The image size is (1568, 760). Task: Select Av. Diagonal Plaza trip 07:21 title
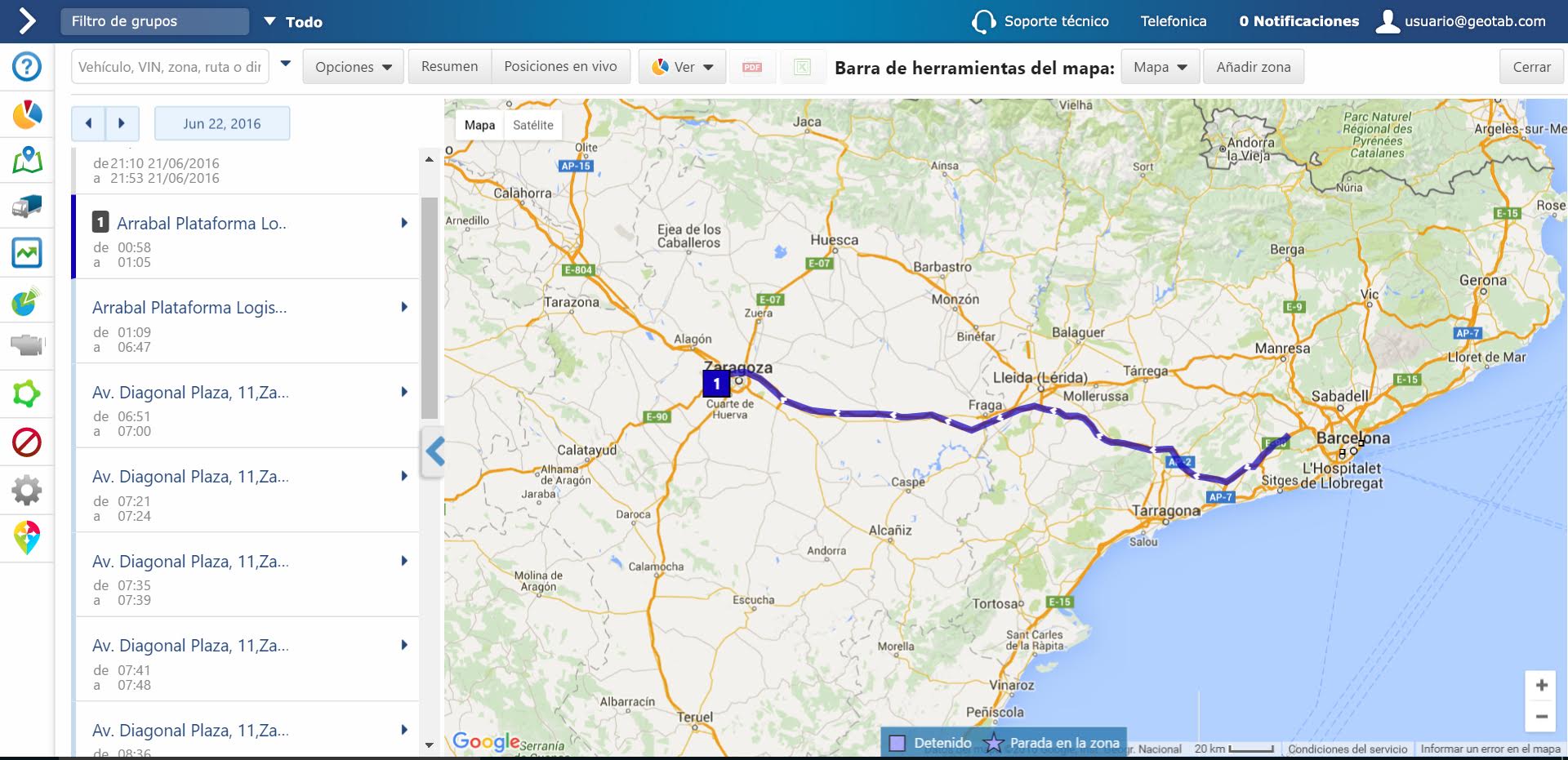[x=190, y=477]
